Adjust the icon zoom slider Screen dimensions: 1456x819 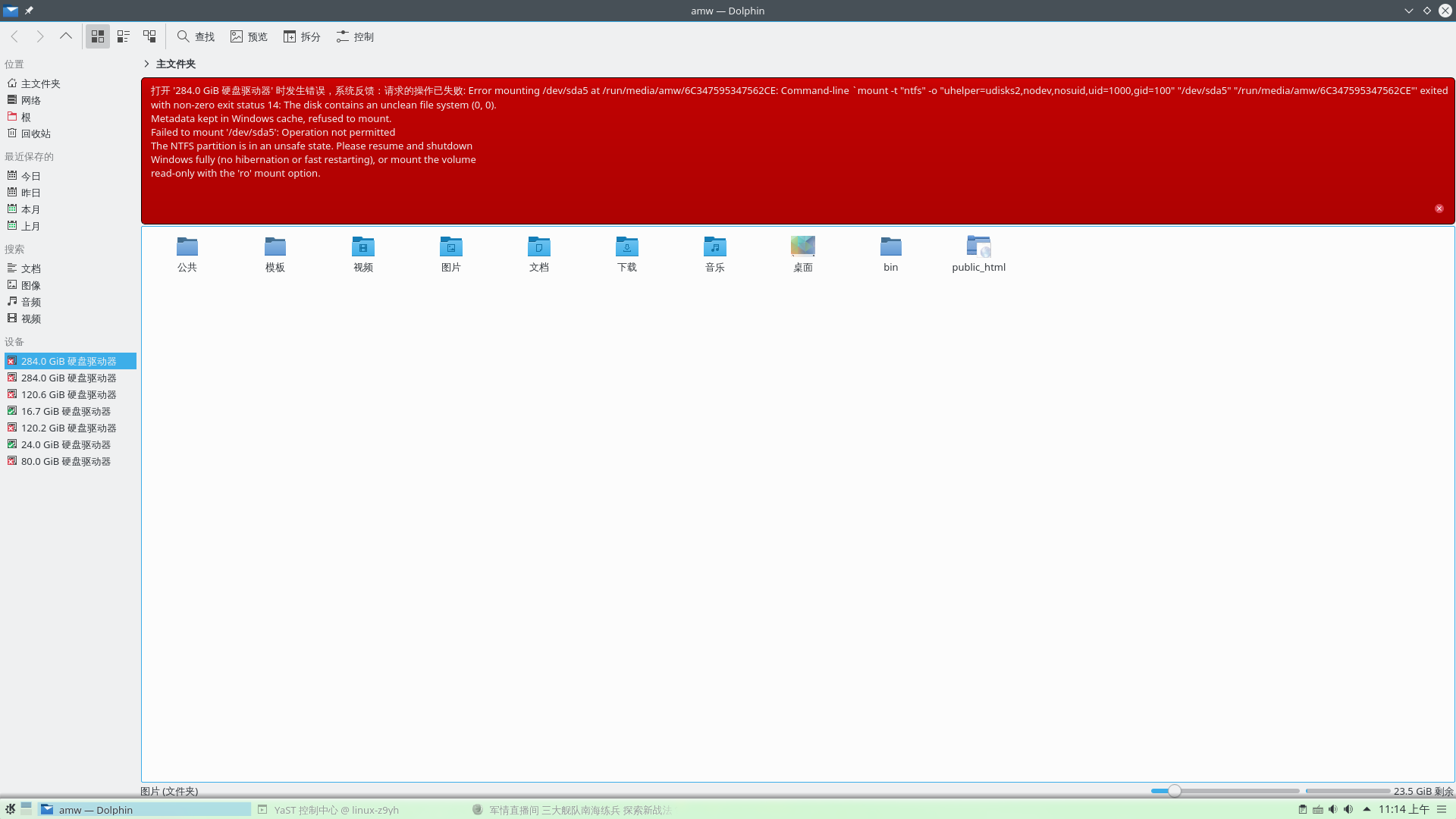point(1175,791)
